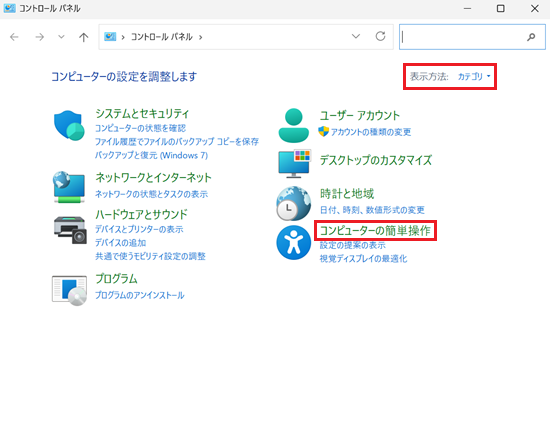Click the デバイスの追加 link
550x424 pixels.
121,243
